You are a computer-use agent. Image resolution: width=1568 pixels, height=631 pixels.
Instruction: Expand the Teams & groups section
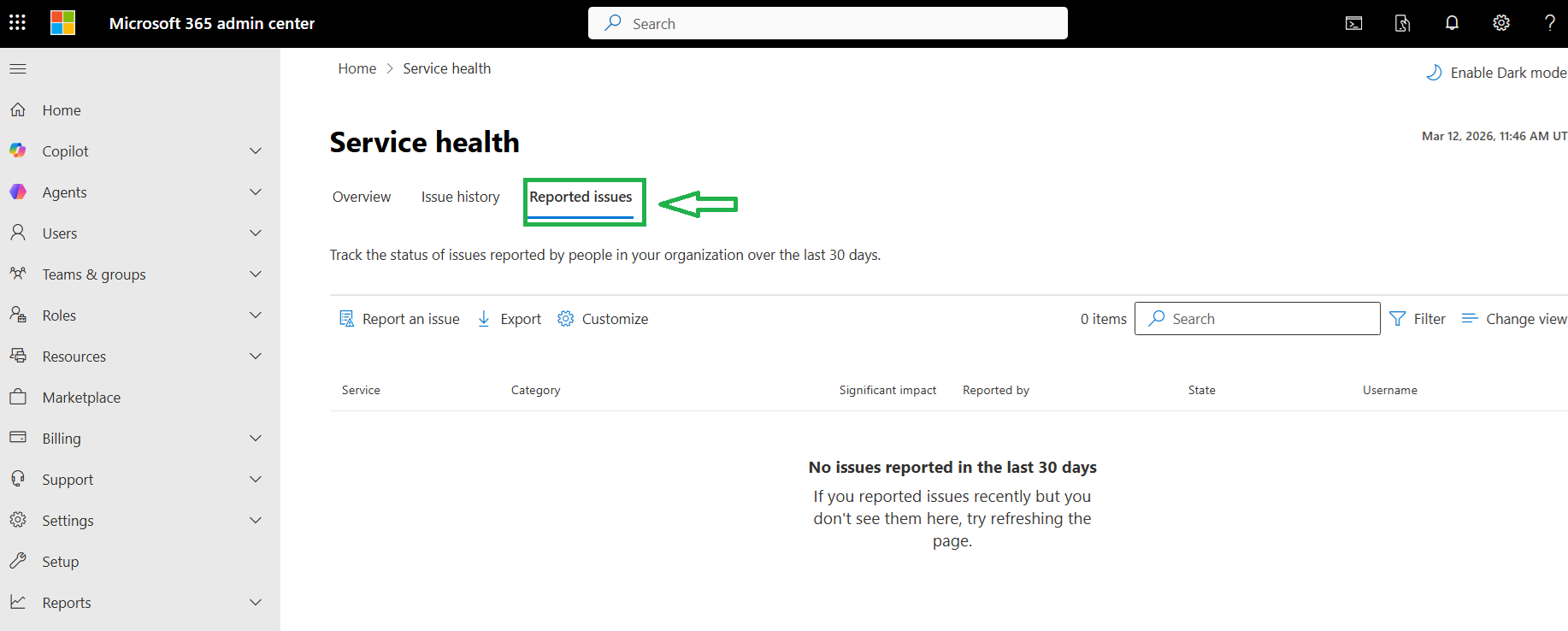click(256, 274)
